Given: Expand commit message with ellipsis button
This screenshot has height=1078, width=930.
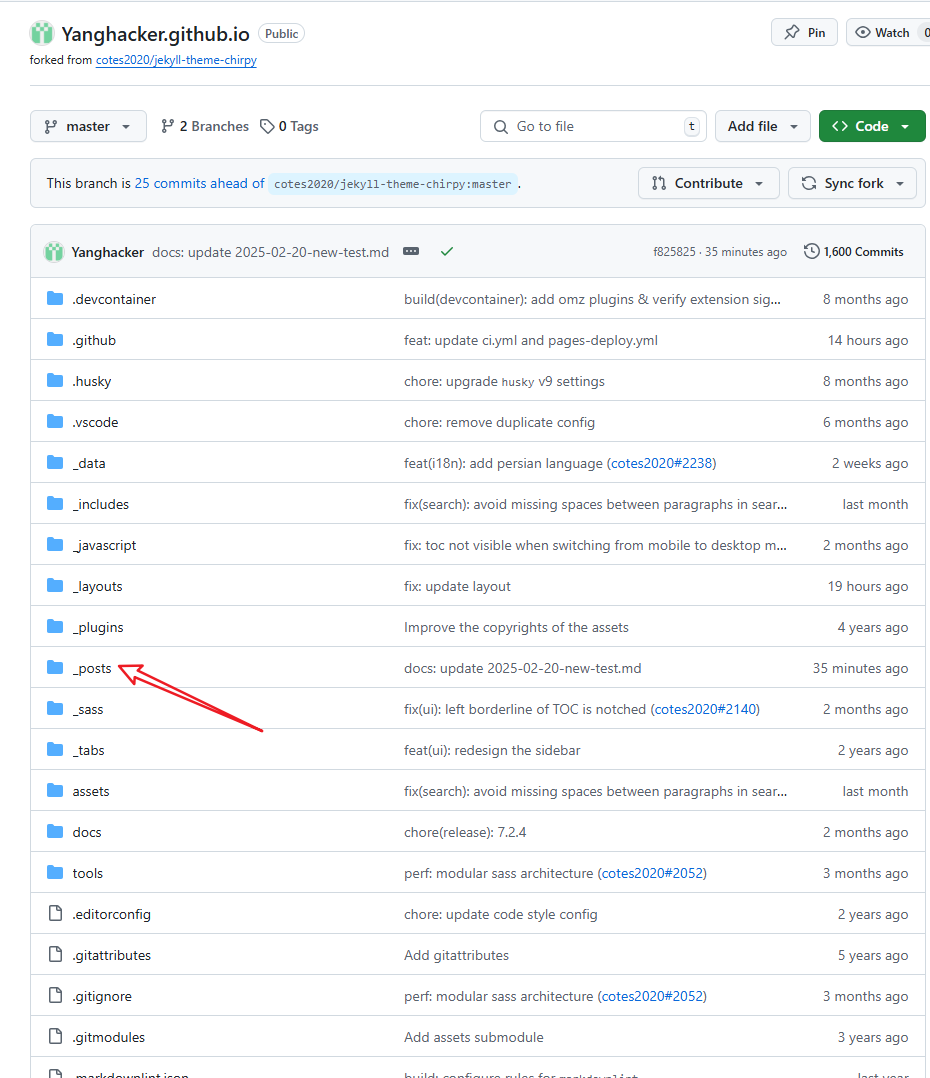Looking at the screenshot, I should click(411, 252).
